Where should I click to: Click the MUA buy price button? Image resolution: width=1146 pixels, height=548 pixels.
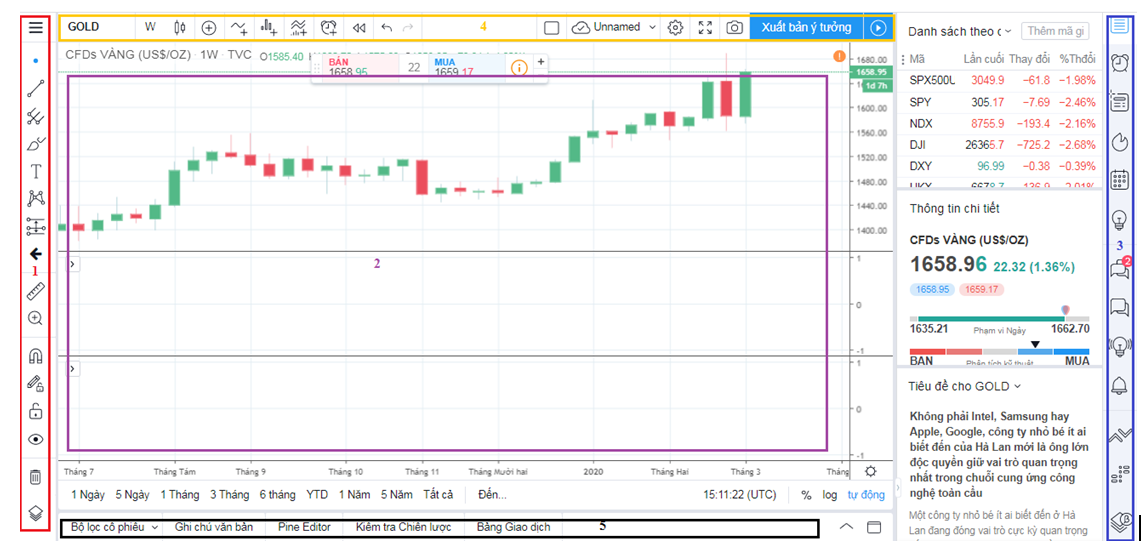(467, 67)
